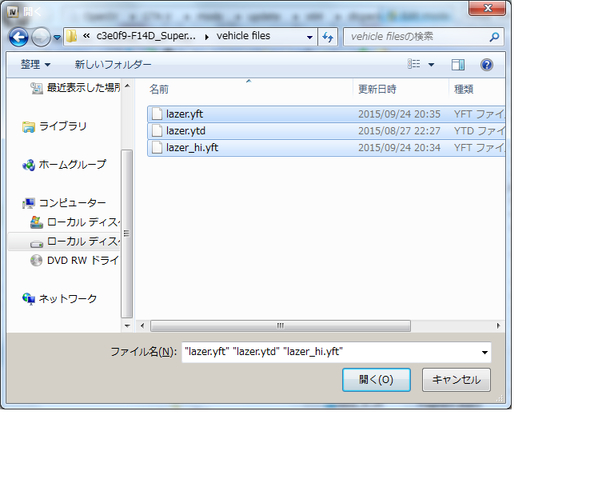Open help with the question mark icon
This screenshot has height=491, width=614.
click(x=487, y=65)
